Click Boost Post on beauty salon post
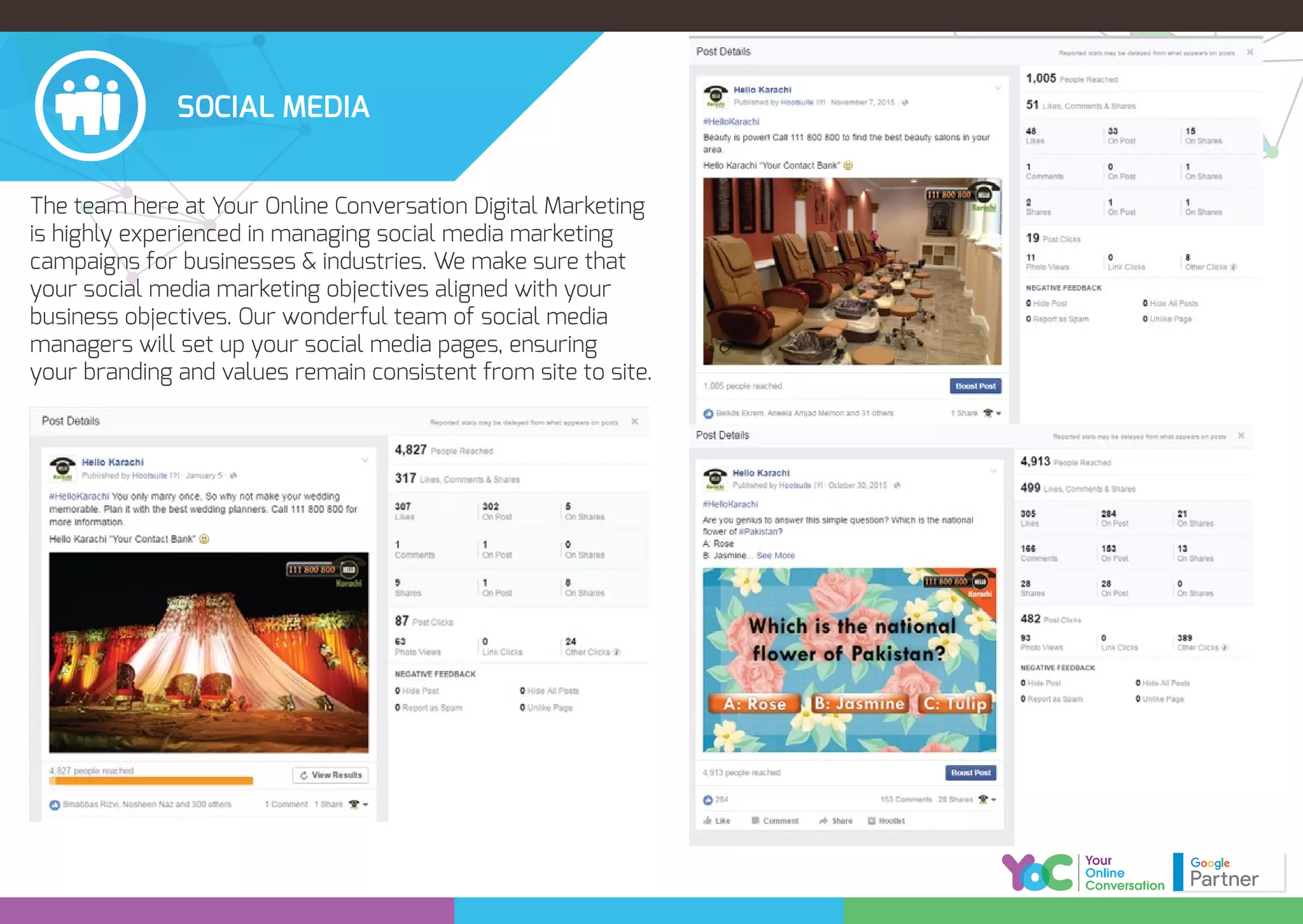This screenshot has width=1303, height=924. 975,386
